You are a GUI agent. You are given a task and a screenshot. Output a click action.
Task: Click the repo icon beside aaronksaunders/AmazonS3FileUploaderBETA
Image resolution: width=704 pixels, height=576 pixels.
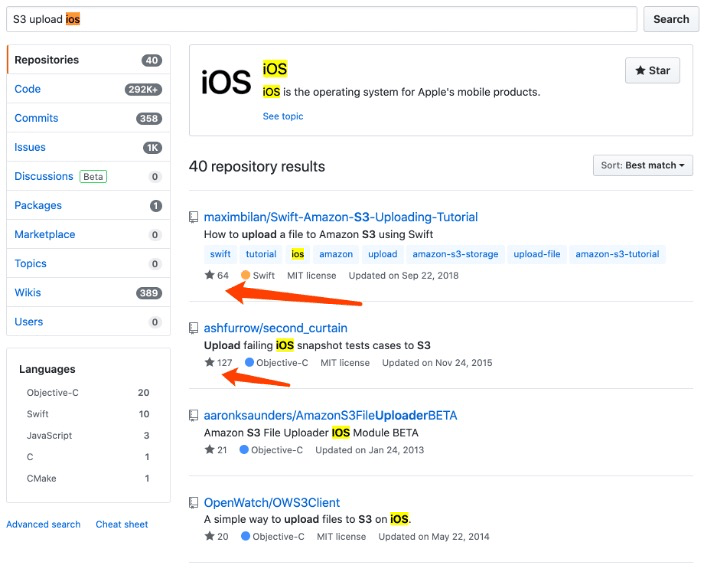(x=194, y=415)
